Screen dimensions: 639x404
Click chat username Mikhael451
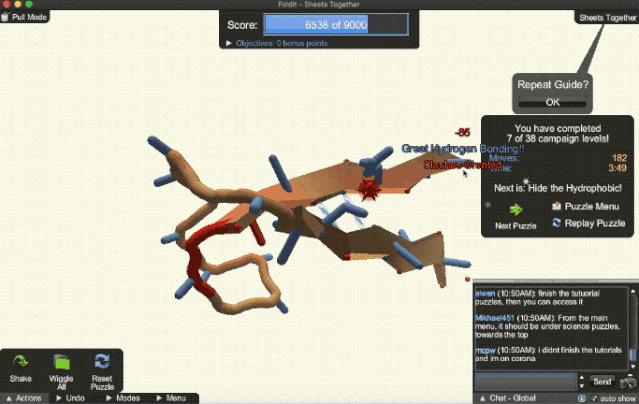click(x=495, y=318)
